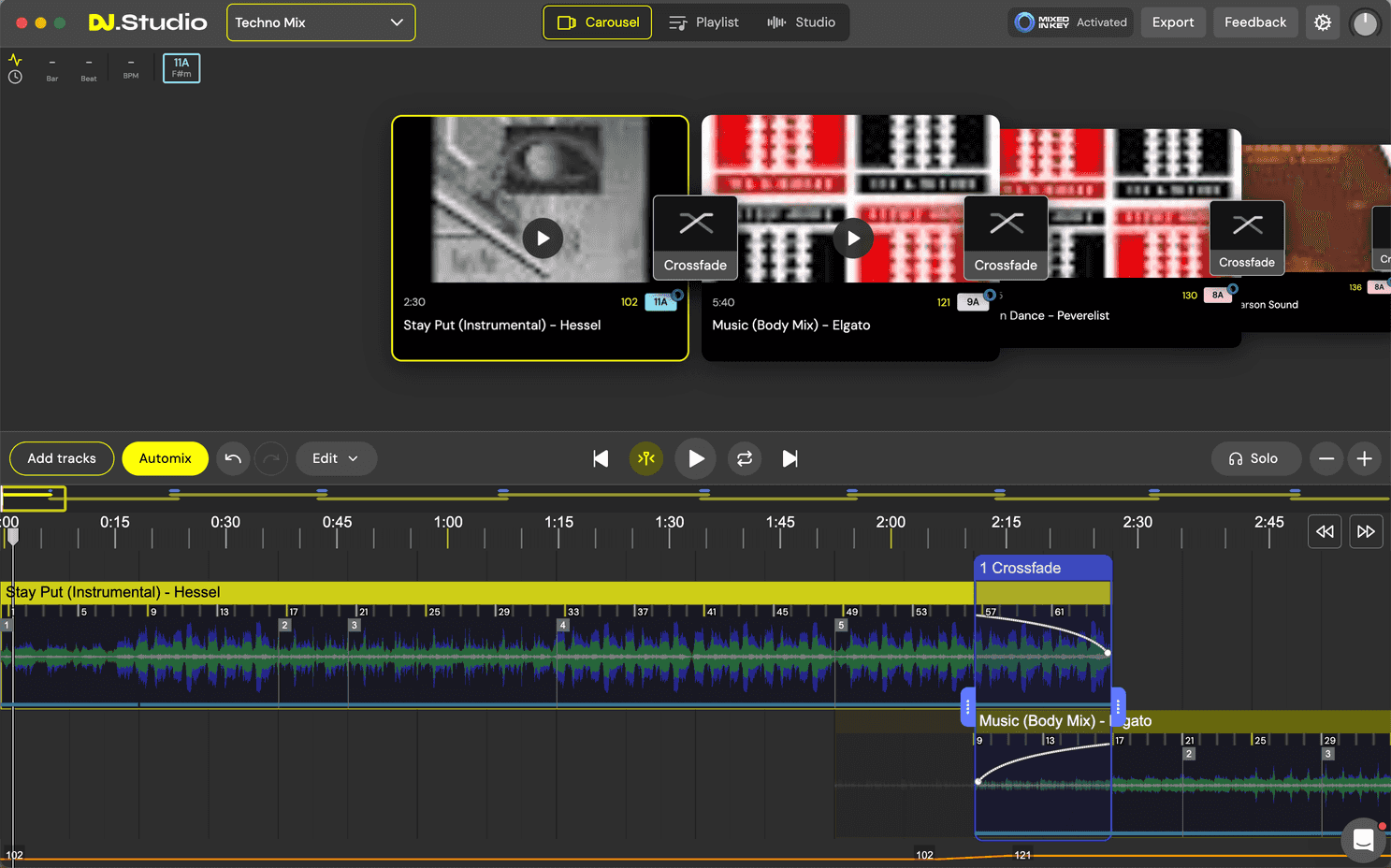Click the Add tracks button

(61, 458)
